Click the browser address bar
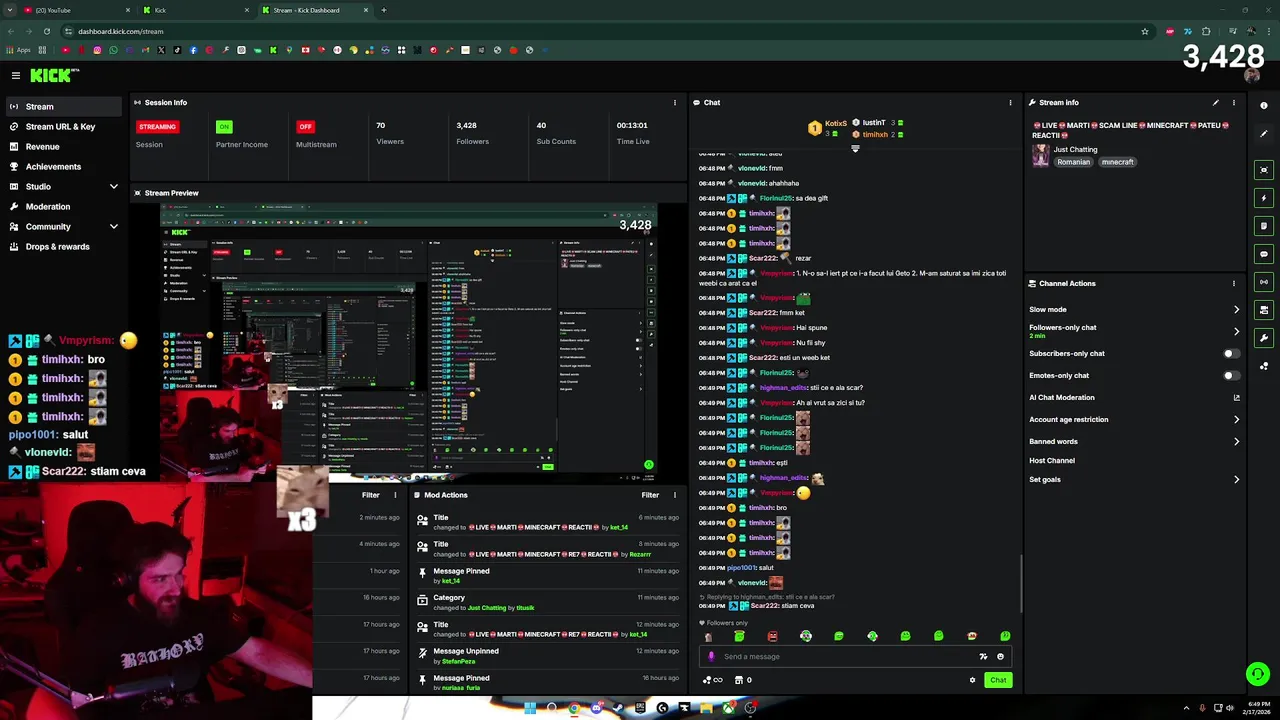This screenshot has height=720, width=1280. coord(600,31)
